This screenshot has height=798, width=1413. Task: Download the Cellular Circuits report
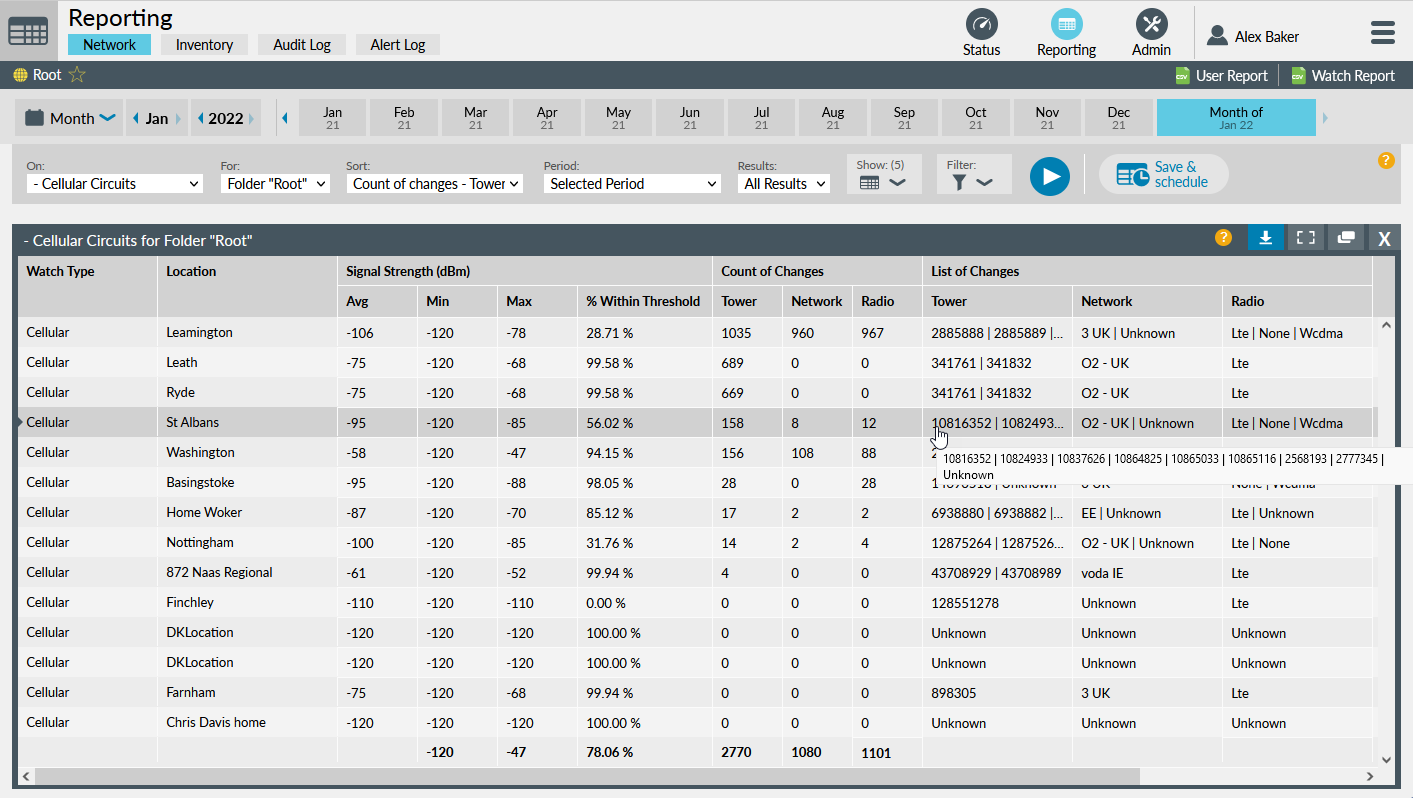point(1265,237)
